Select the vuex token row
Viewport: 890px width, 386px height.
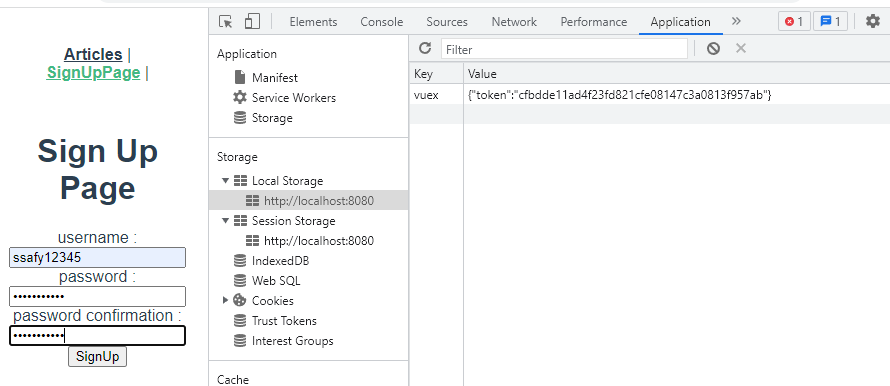[x=649, y=95]
